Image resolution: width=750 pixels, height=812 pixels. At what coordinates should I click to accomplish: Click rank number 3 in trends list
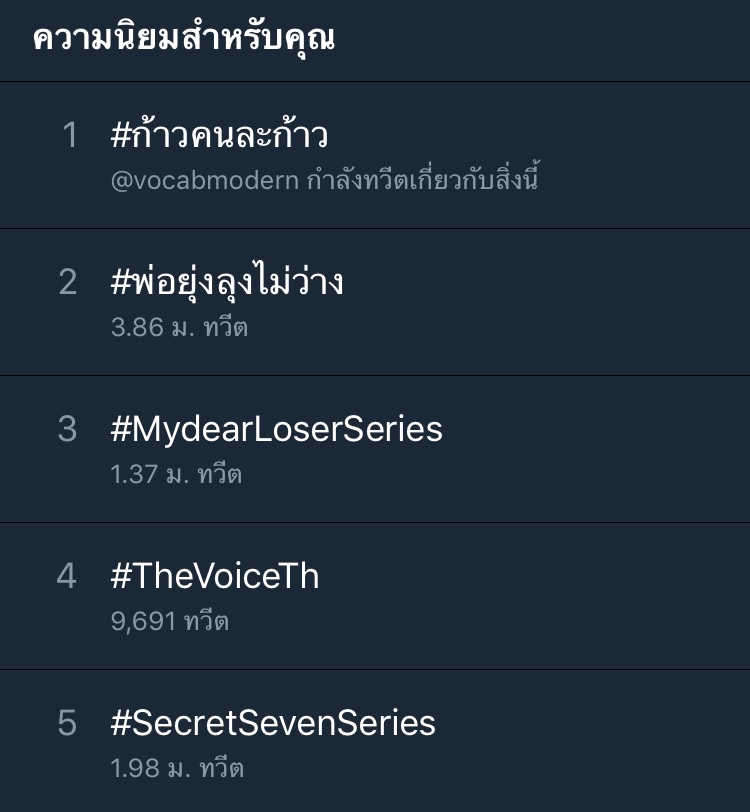click(67, 429)
